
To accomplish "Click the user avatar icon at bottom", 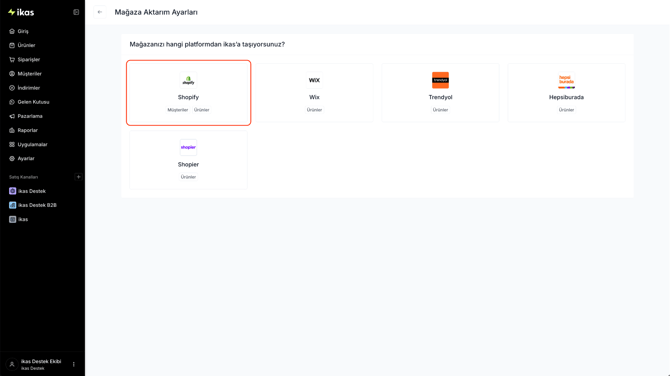I will pos(12,364).
